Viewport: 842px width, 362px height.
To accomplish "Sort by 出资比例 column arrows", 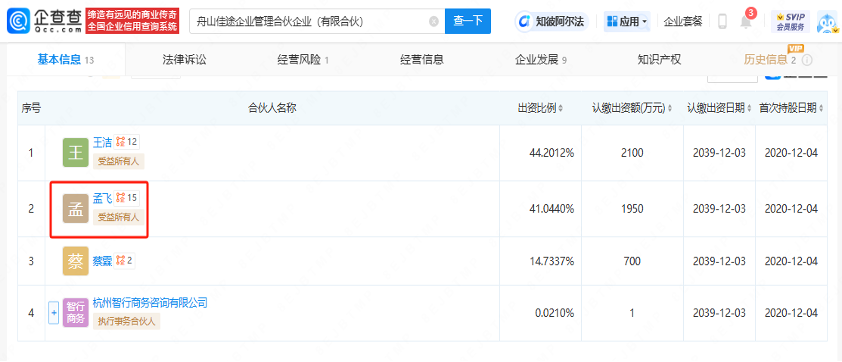I will pyautogui.click(x=561, y=108).
